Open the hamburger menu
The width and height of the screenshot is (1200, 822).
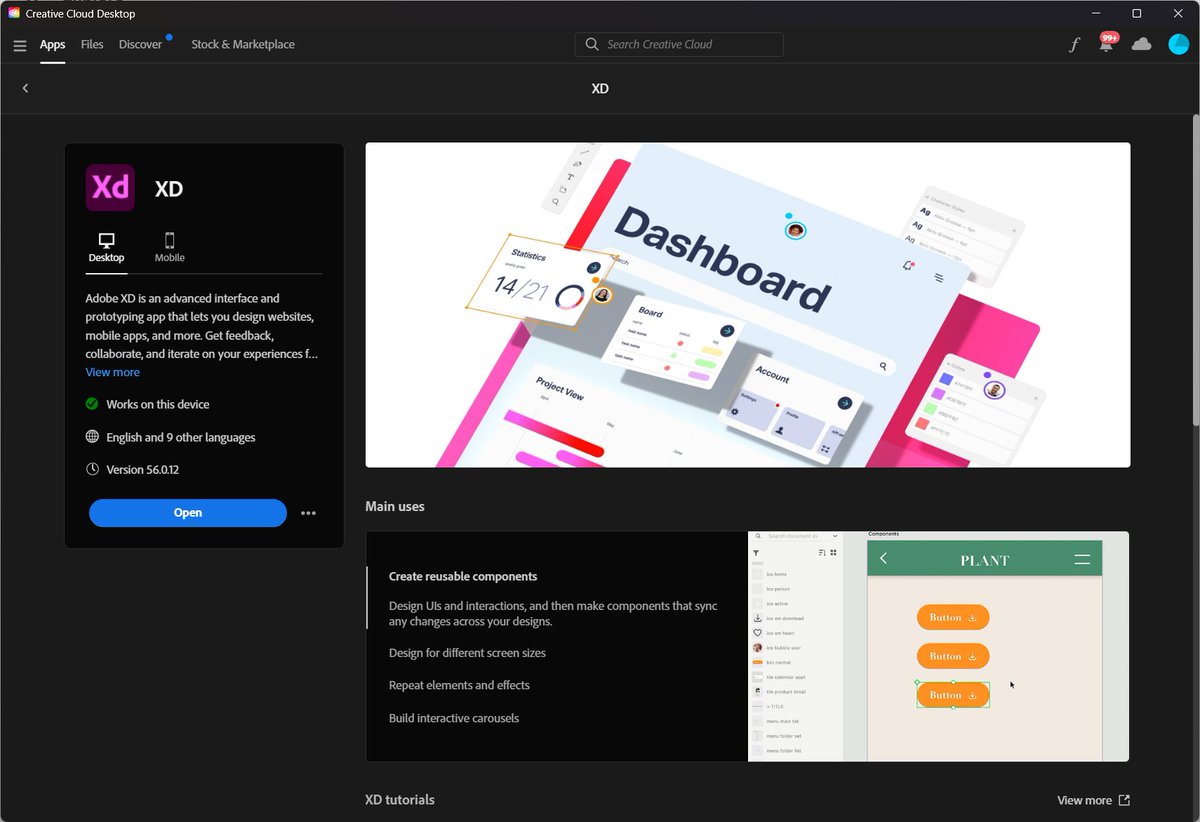tap(20, 45)
